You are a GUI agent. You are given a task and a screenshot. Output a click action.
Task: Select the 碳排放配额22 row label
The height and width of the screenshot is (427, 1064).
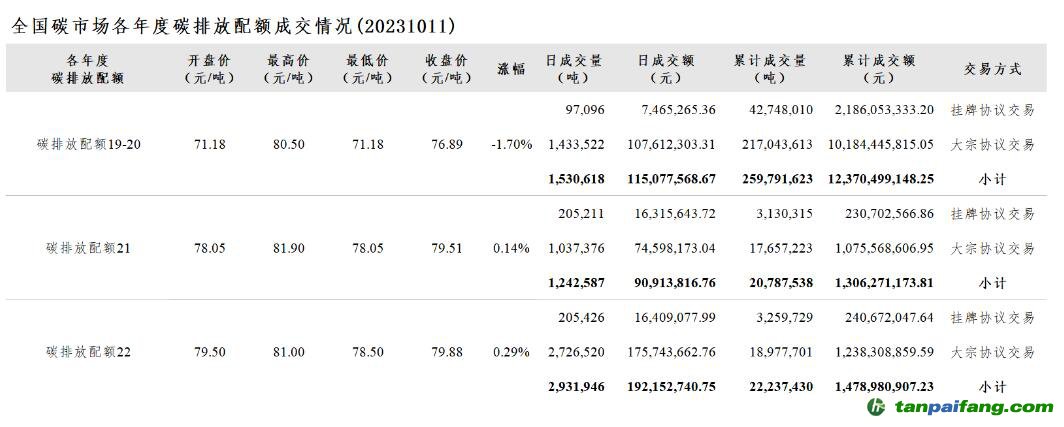click(x=88, y=352)
